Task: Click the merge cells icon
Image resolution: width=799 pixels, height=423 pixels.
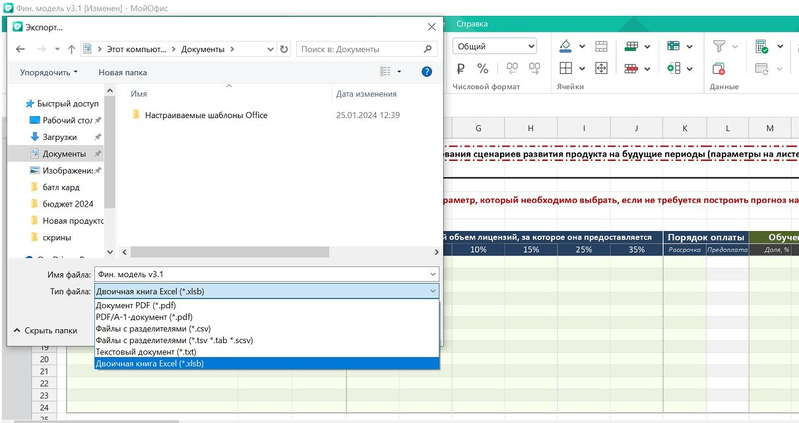Action: 601,46
